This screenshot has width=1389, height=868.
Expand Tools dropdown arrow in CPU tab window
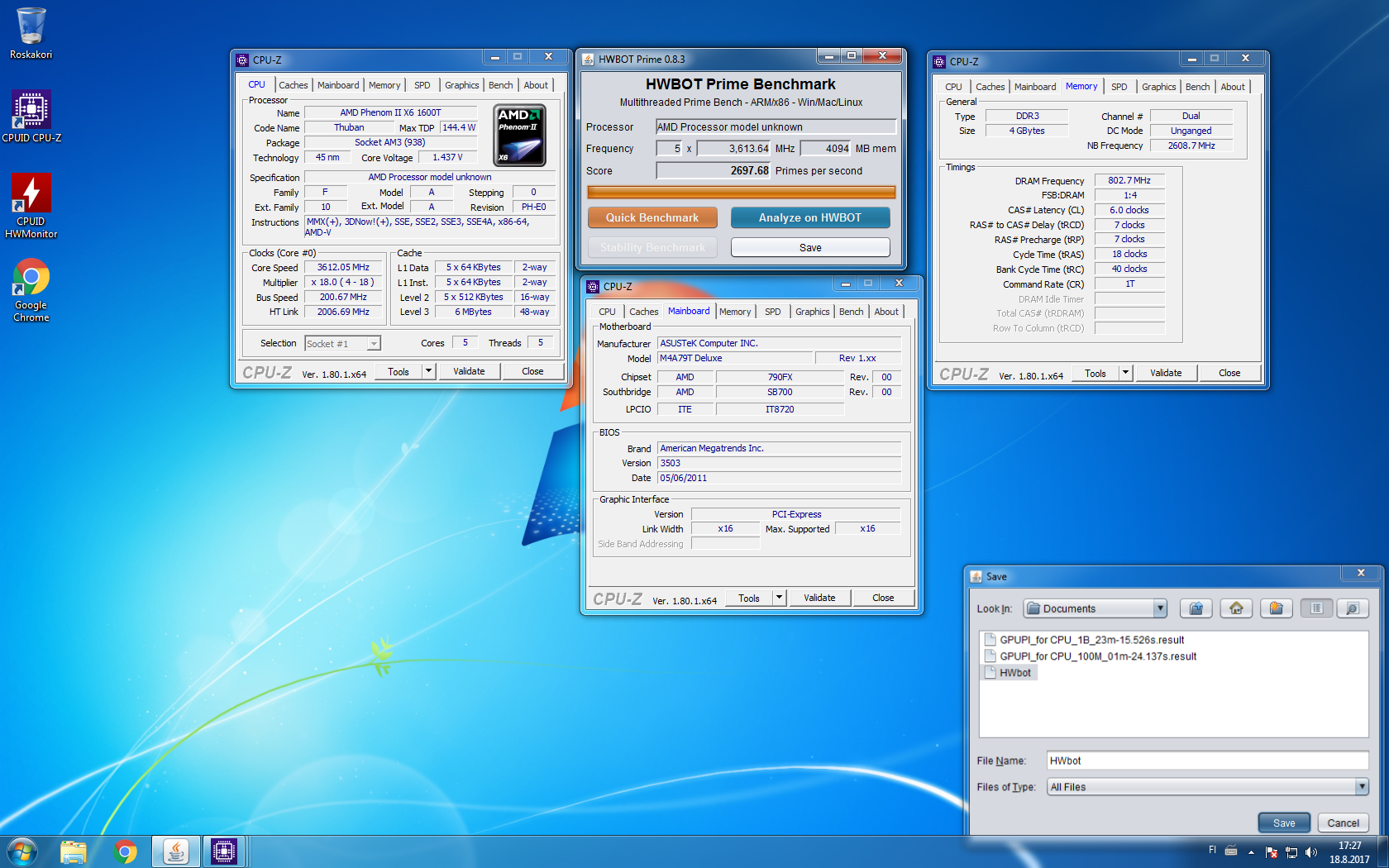[x=428, y=371]
